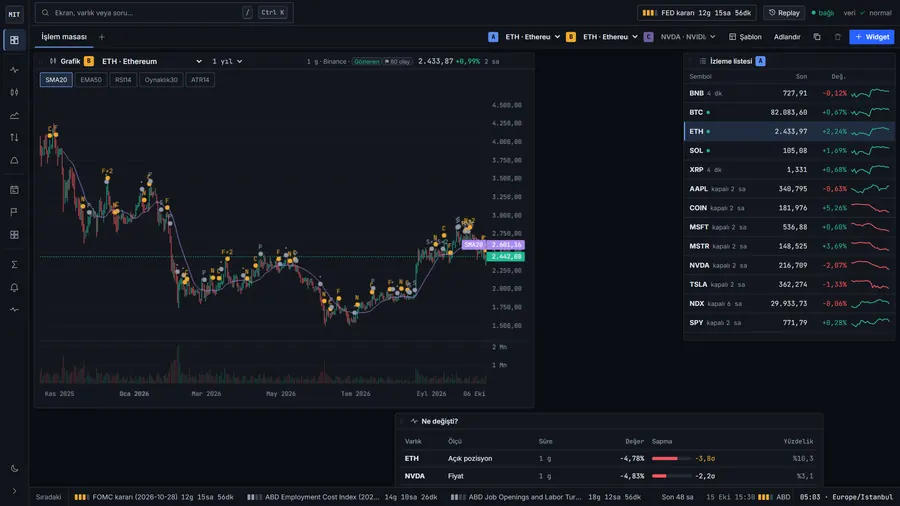Click the Gözlenen status badge
900x506 pixels.
366,61
